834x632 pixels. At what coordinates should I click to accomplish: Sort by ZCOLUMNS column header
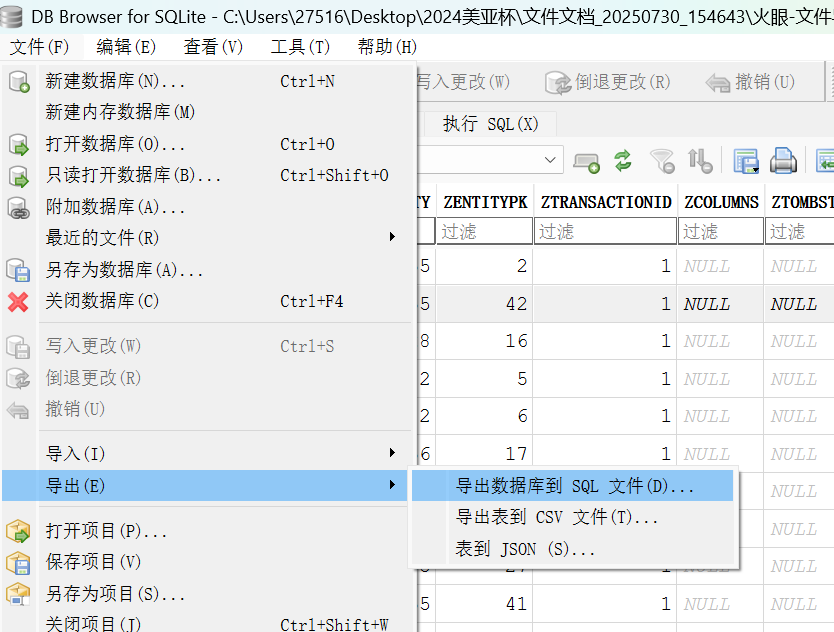click(x=721, y=202)
